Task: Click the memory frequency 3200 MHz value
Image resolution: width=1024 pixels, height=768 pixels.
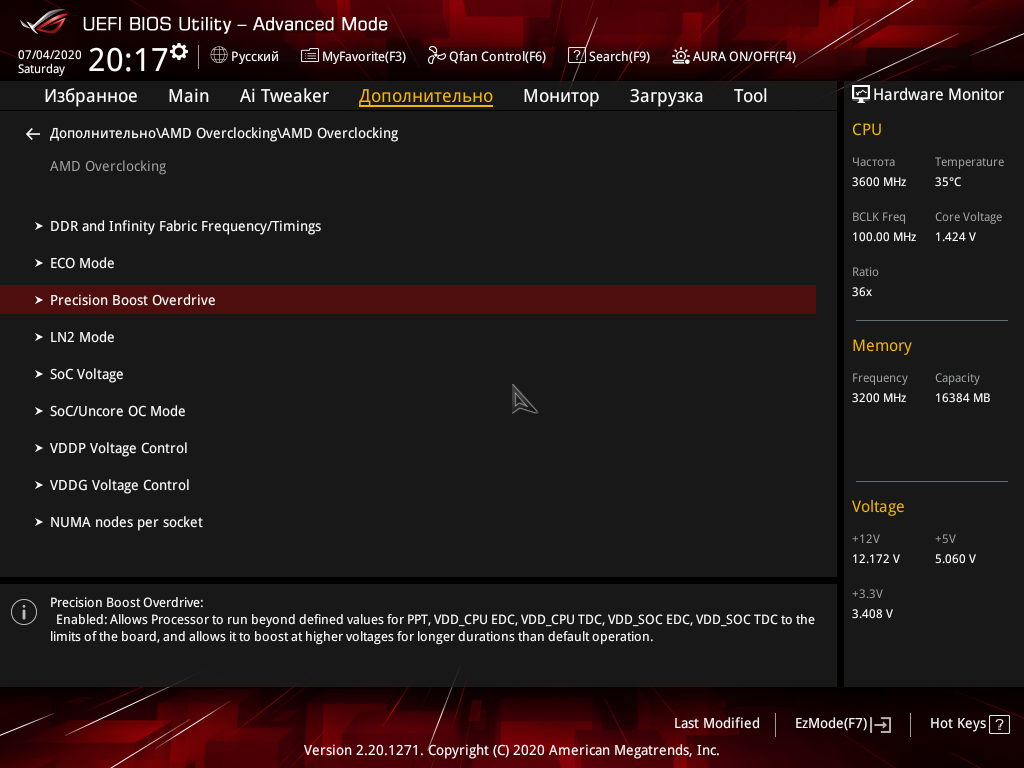Action: [x=879, y=398]
